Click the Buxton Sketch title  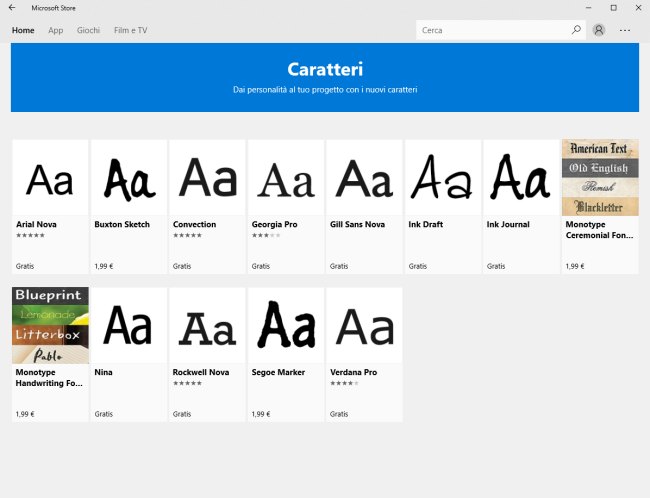coord(122,224)
